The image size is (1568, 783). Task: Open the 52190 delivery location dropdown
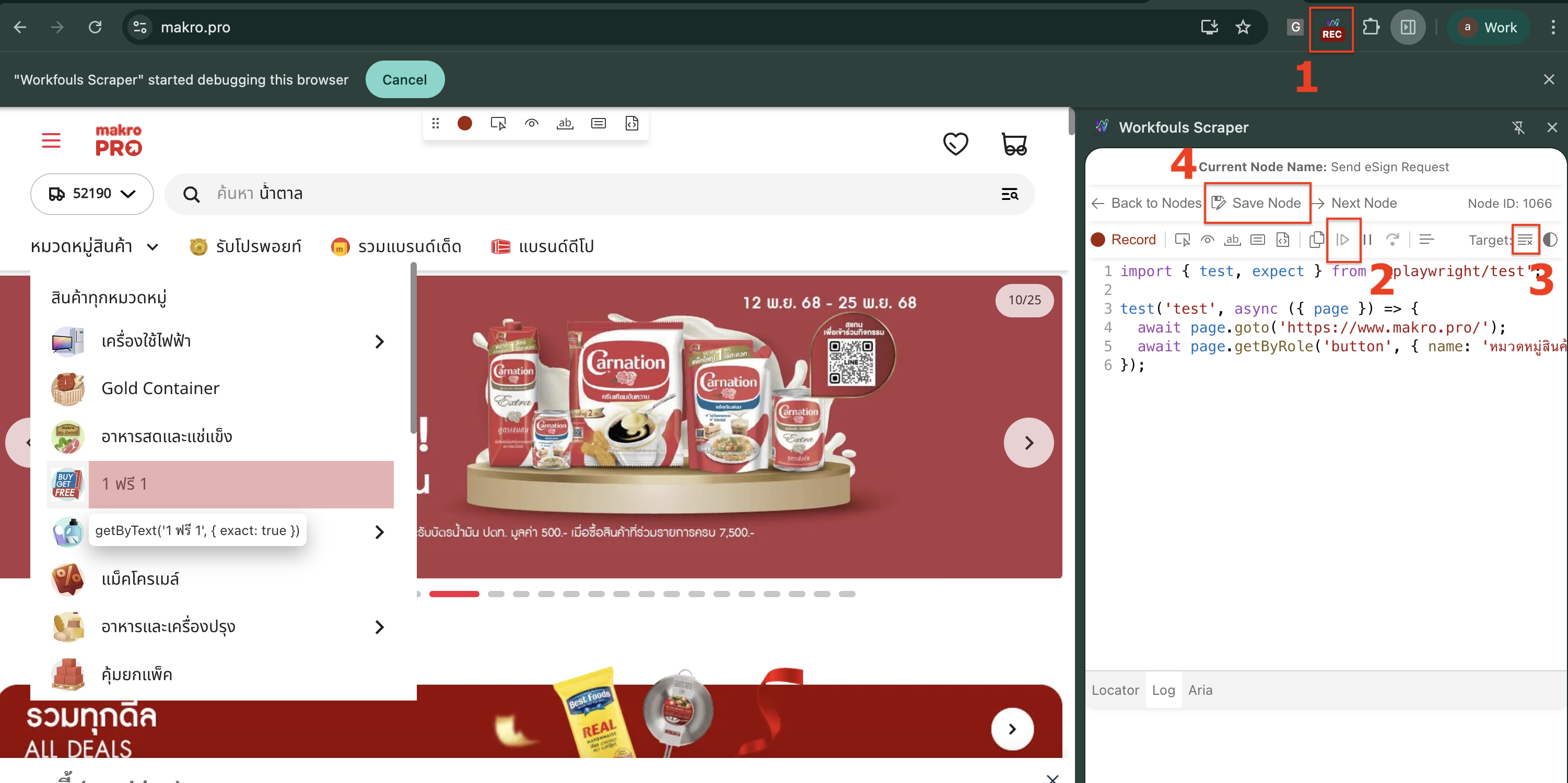[x=92, y=194]
